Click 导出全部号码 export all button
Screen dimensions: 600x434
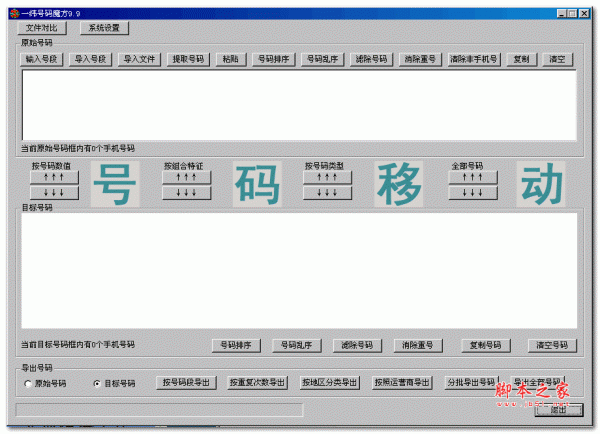click(537, 383)
